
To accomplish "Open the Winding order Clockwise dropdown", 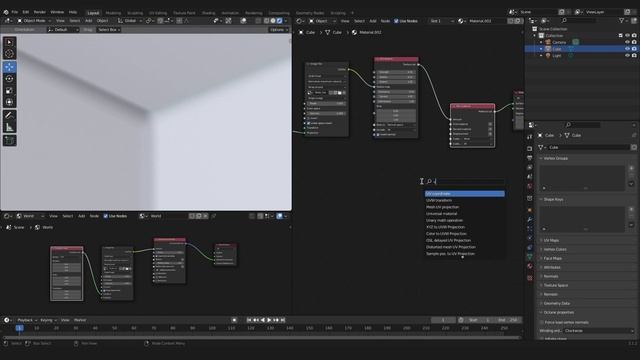I will [599, 331].
